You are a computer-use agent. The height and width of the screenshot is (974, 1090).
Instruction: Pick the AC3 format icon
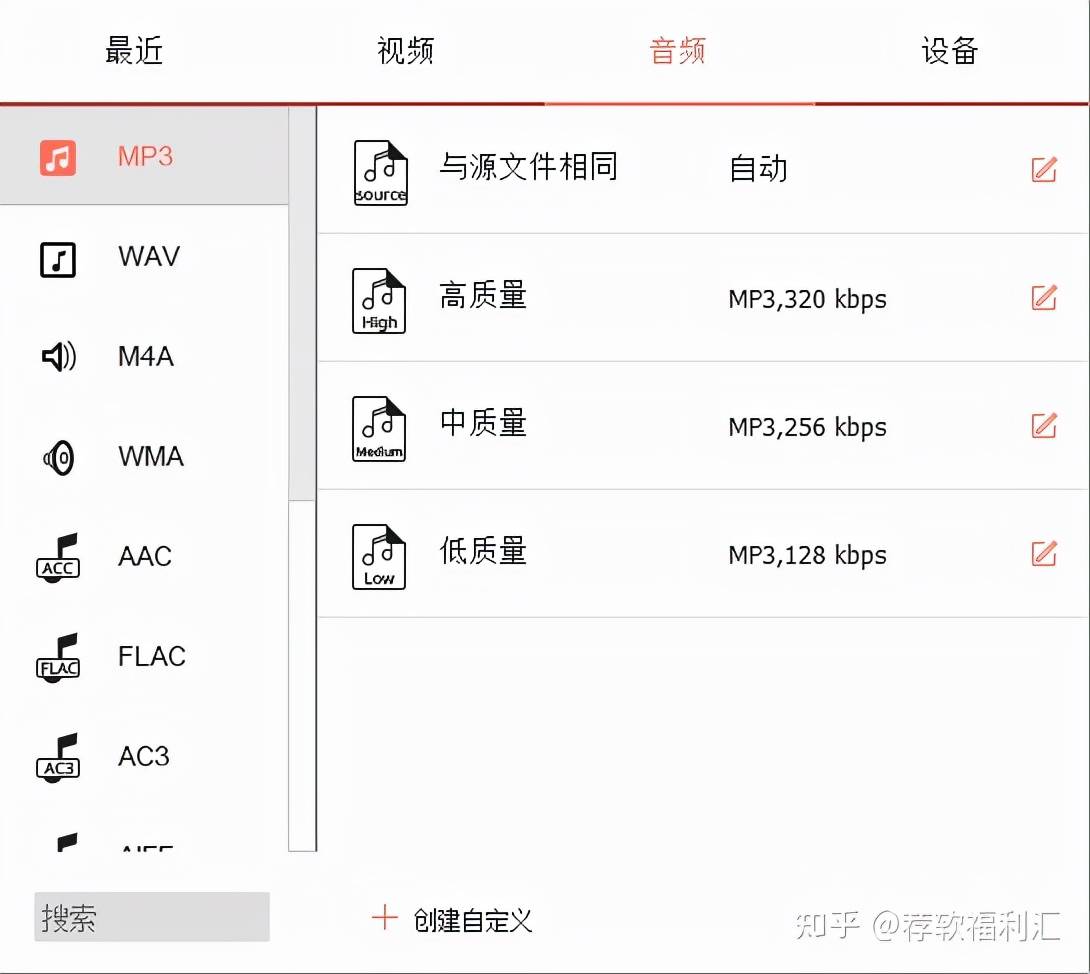[x=58, y=758]
